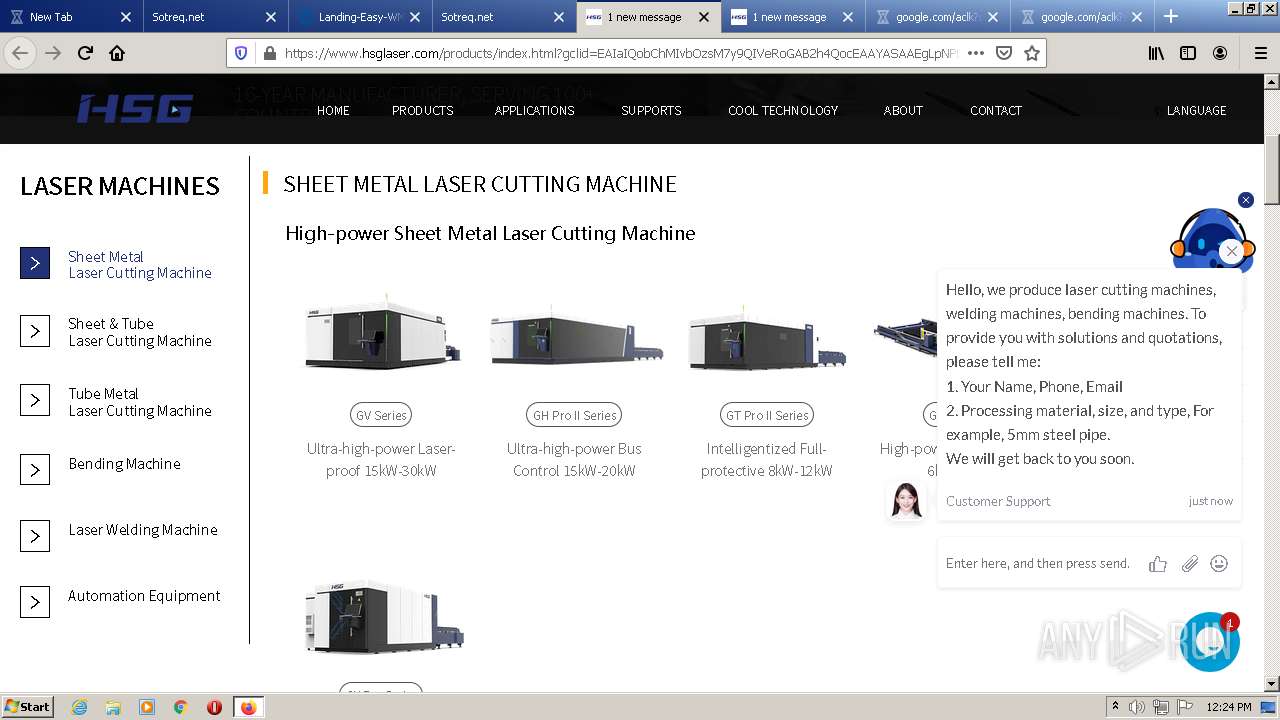The image size is (1280, 720).
Task: Click the thumbs-up icon in chat
Action: [x=1158, y=564]
